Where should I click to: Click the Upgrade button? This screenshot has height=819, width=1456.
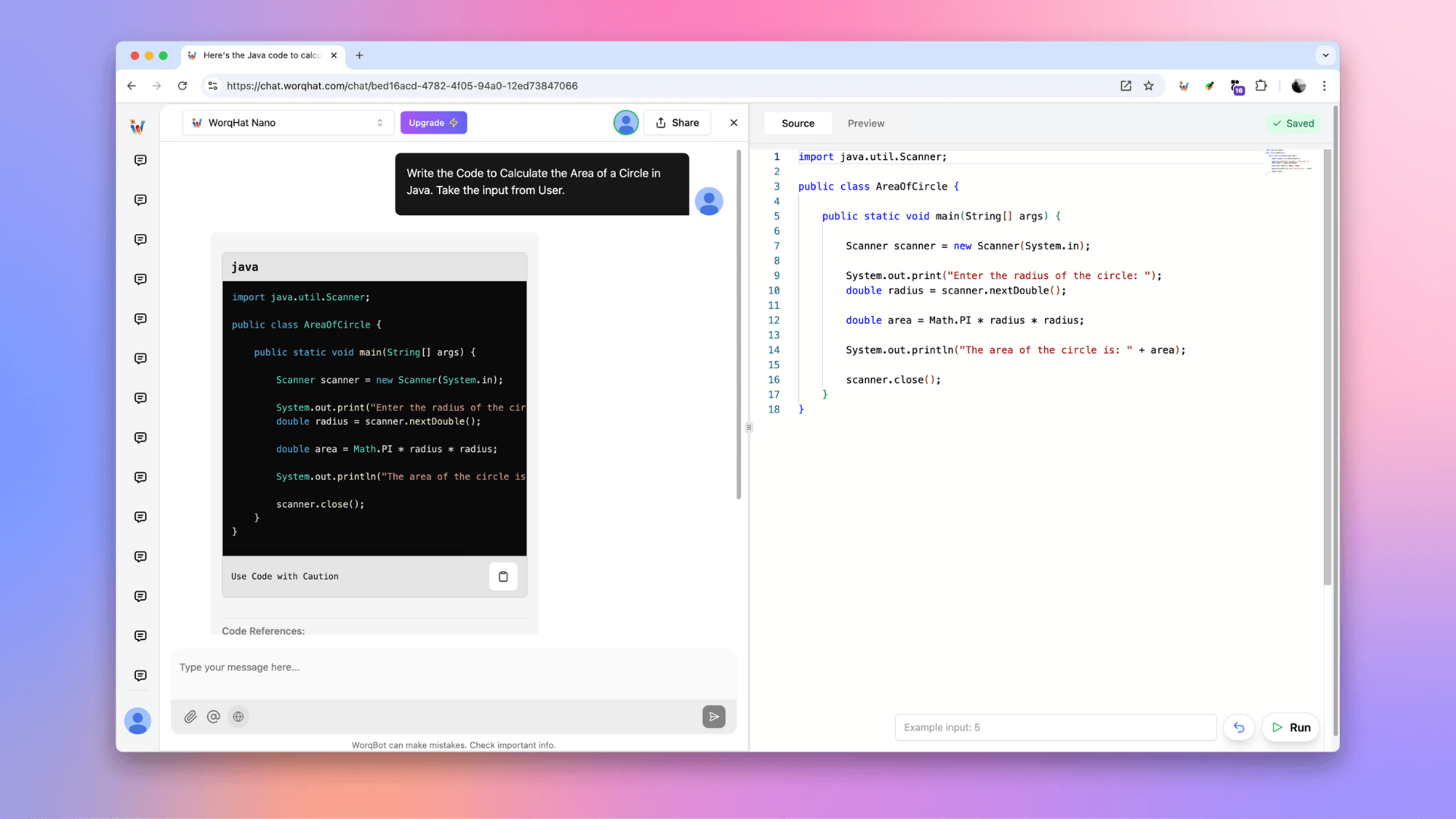point(433,123)
